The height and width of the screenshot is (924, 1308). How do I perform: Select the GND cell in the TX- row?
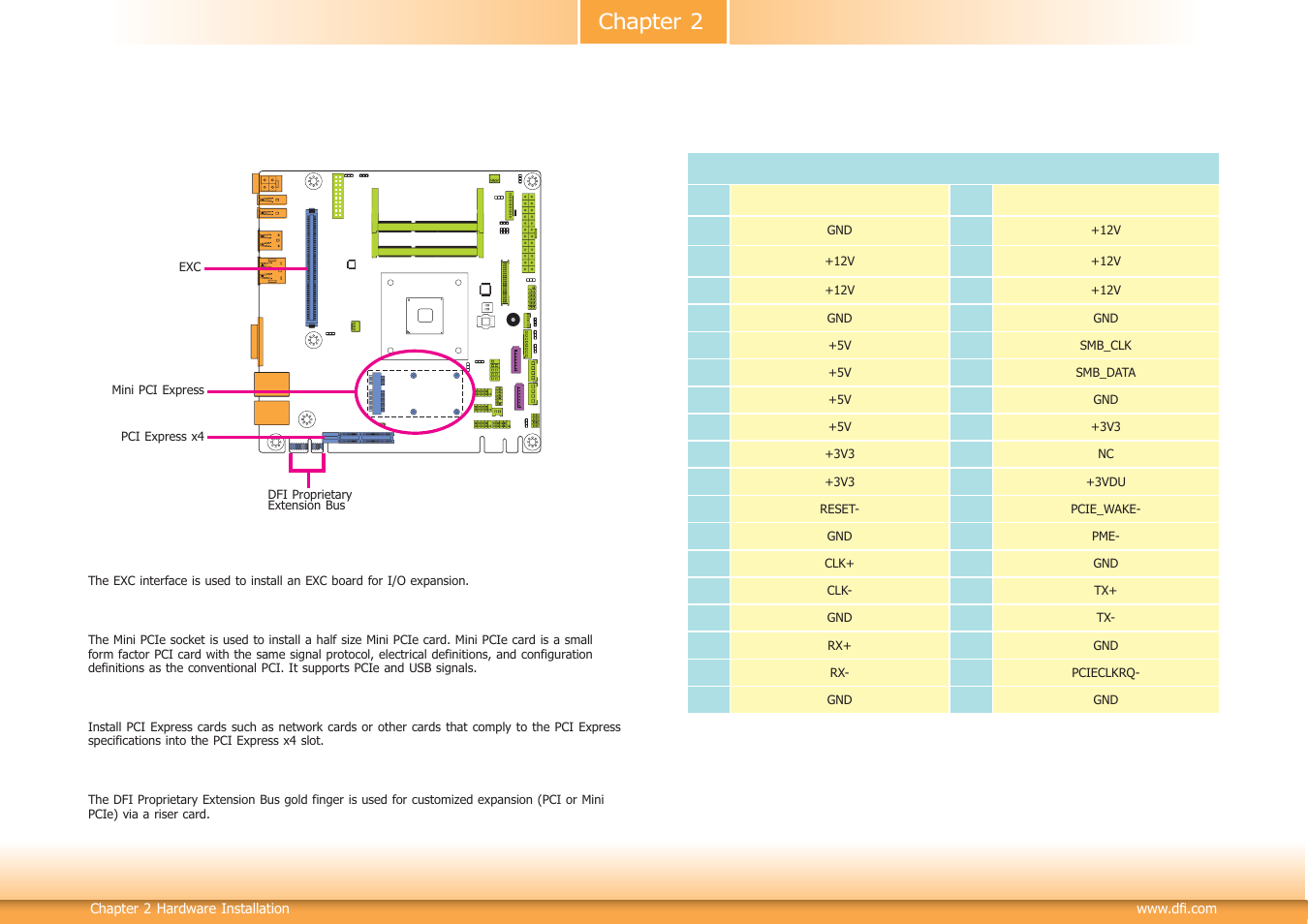839,618
